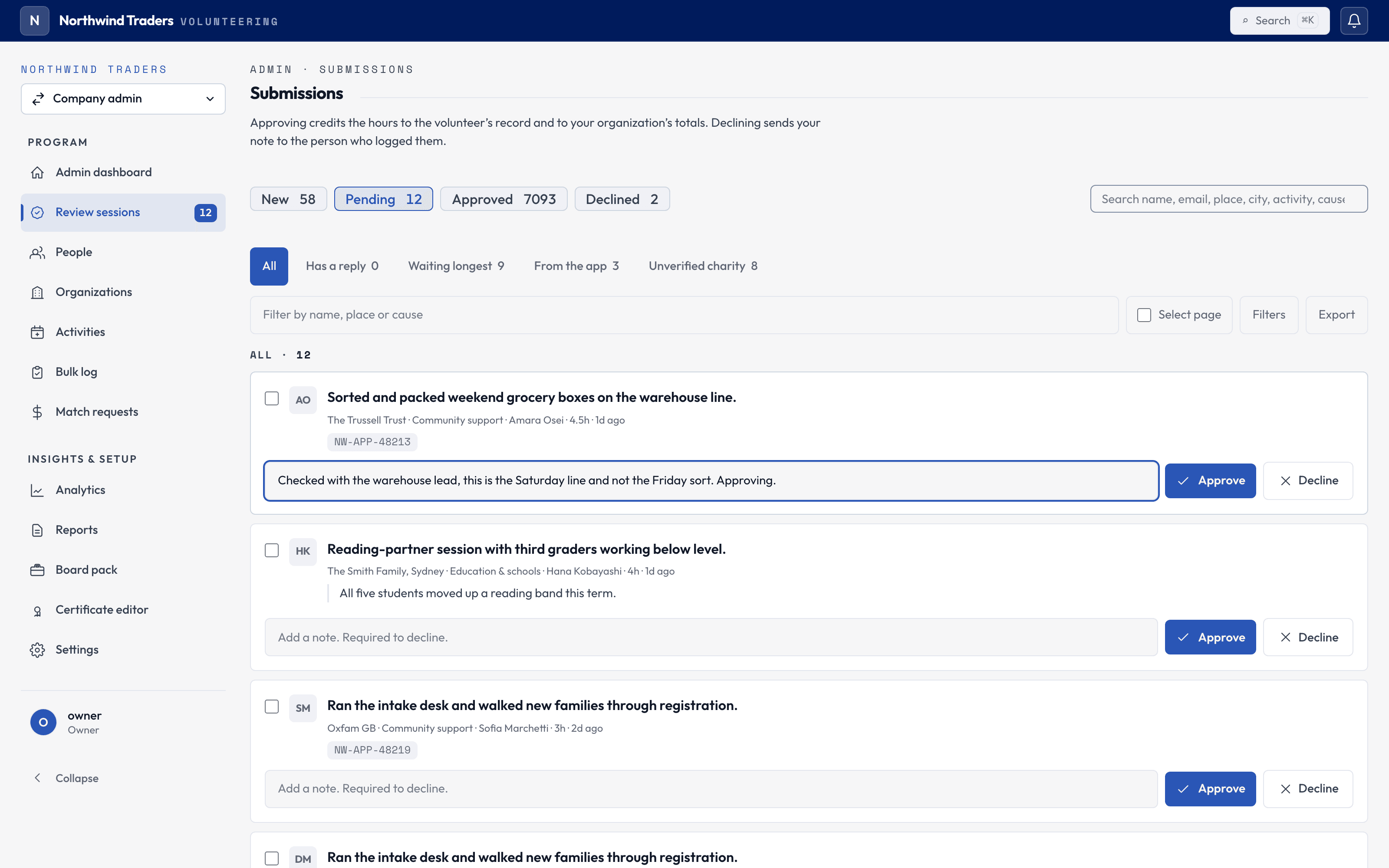
Task: Open Organizations building icon
Action: click(x=37, y=292)
